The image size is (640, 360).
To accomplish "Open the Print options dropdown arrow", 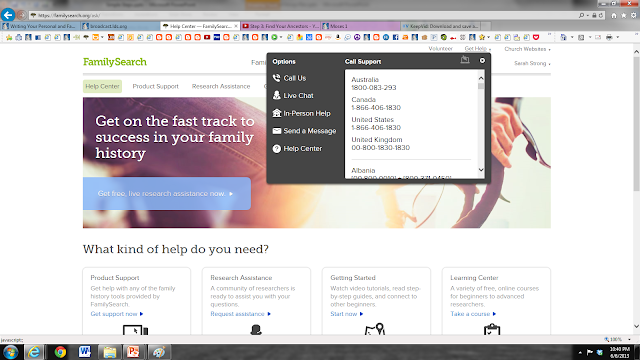I will point(618,37).
